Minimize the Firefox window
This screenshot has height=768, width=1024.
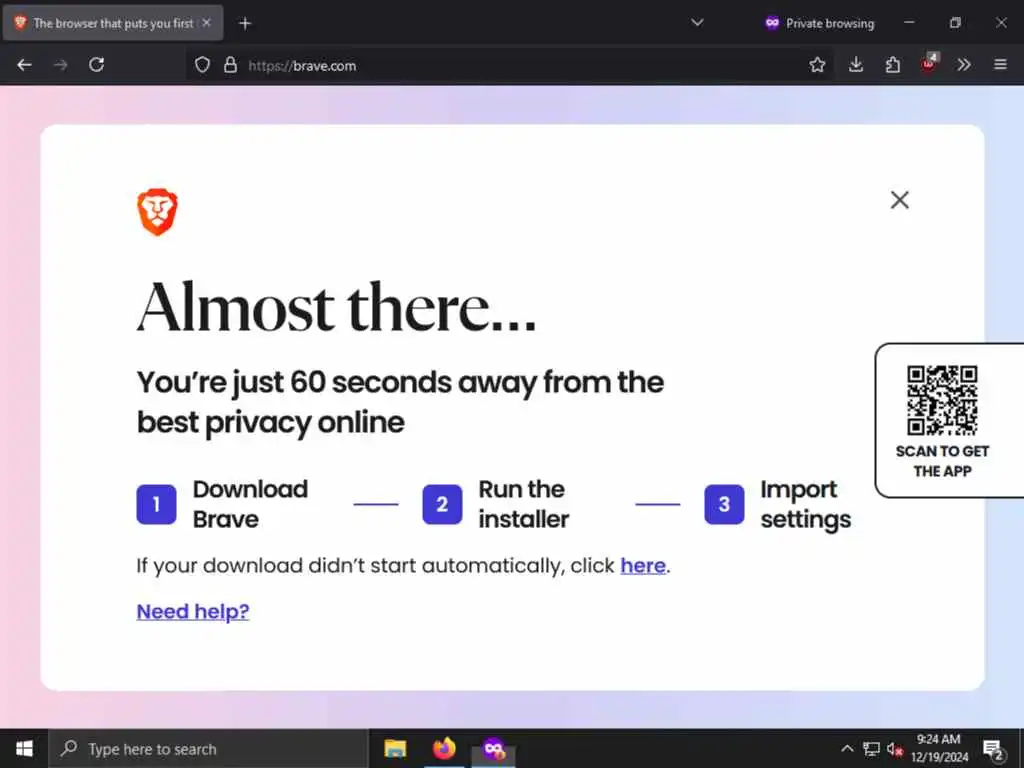[909, 23]
